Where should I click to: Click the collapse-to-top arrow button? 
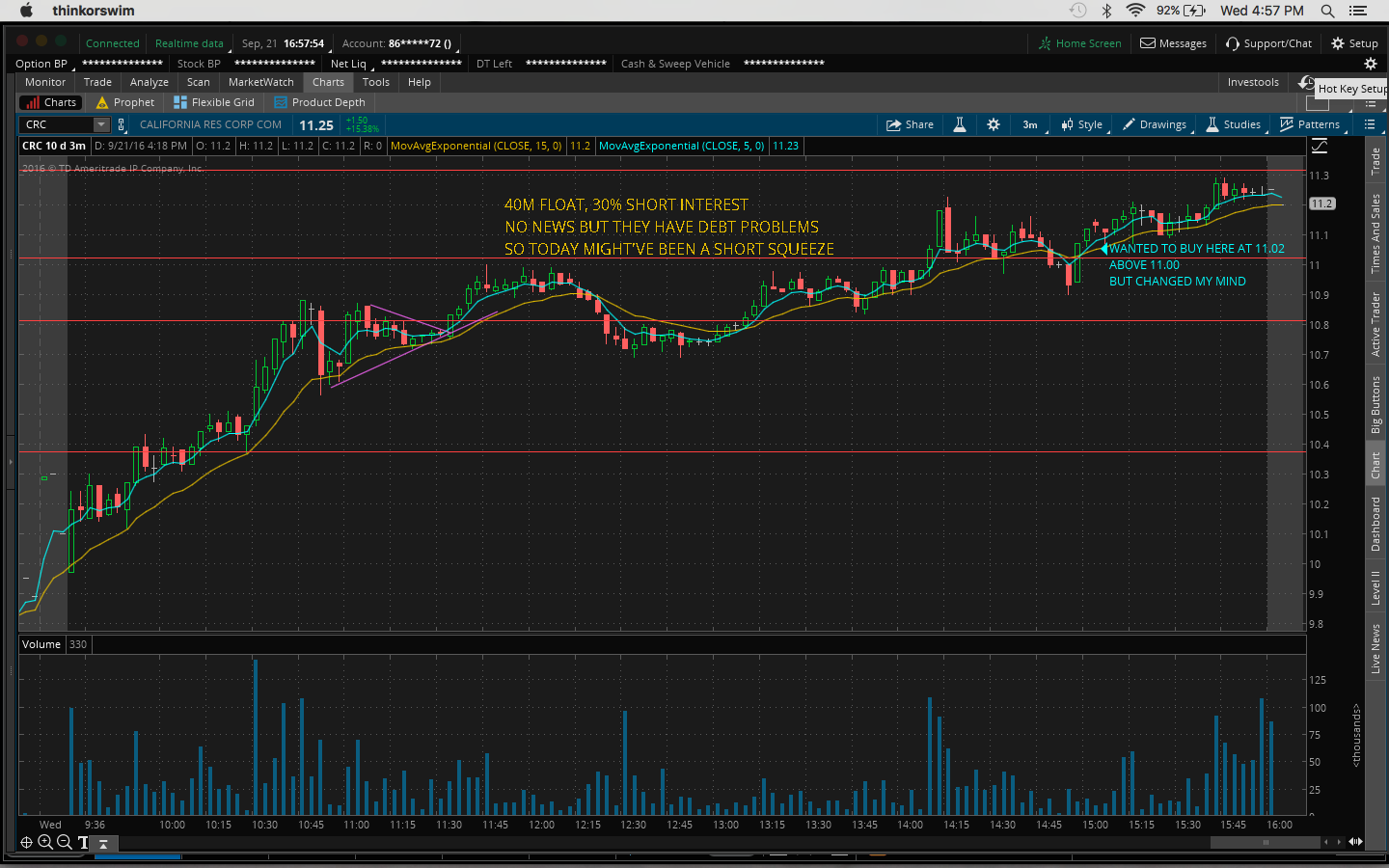tap(103, 843)
